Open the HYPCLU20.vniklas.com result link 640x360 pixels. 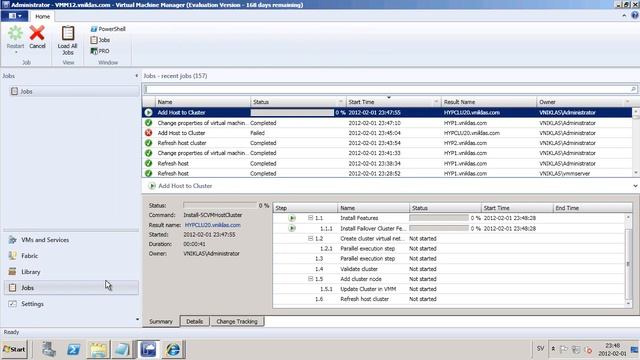[x=213, y=225]
